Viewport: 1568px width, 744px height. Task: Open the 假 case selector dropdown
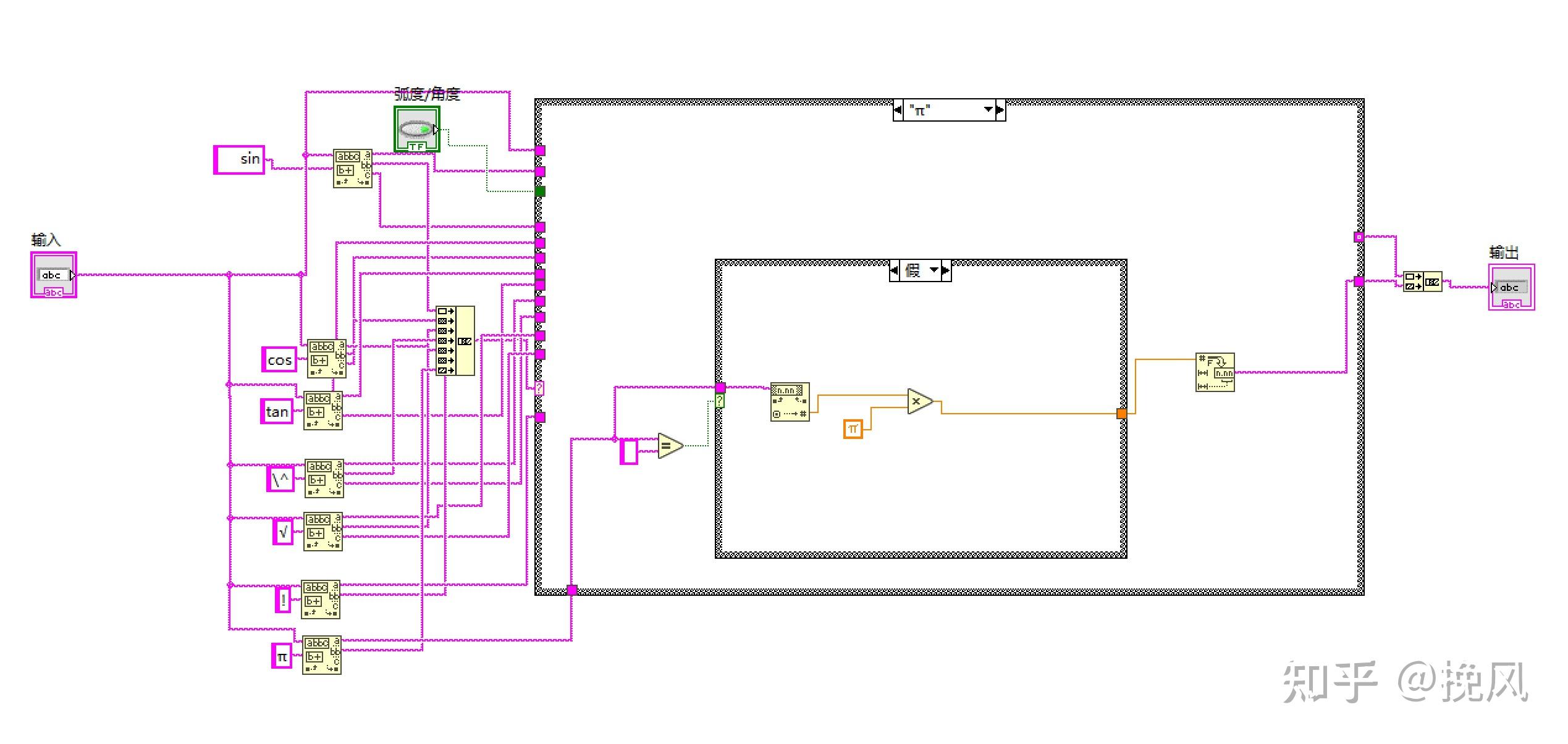[934, 270]
